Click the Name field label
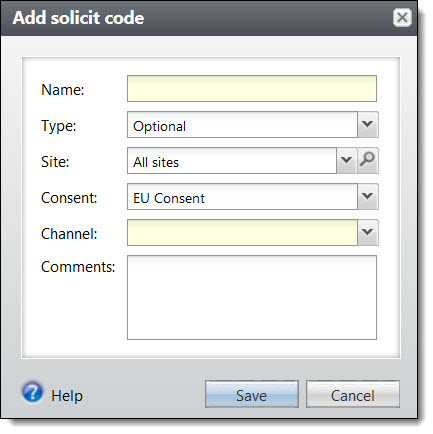The width and height of the screenshot is (433, 434). pyautogui.click(x=63, y=90)
